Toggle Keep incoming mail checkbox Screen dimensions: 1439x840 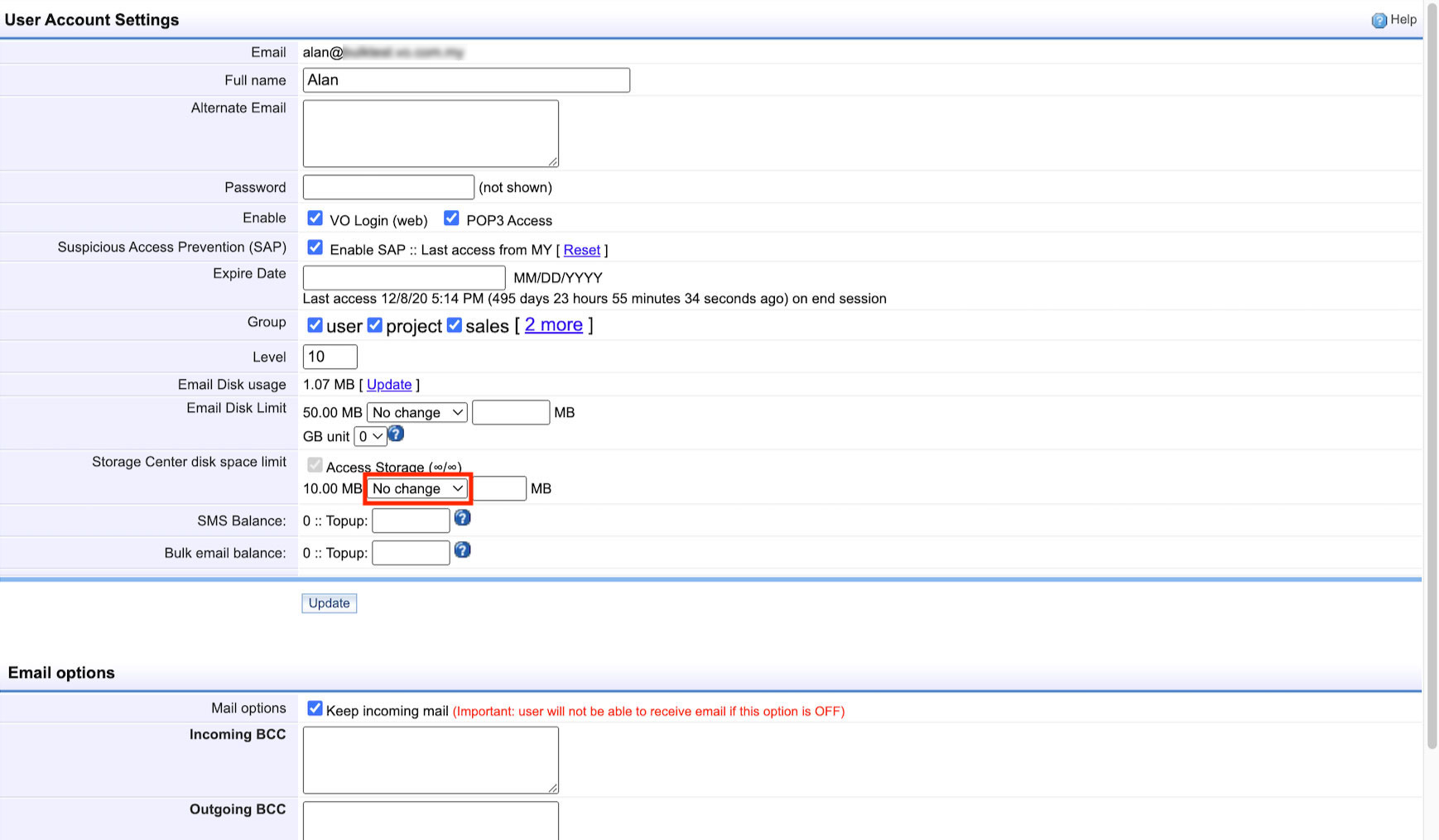coord(315,708)
